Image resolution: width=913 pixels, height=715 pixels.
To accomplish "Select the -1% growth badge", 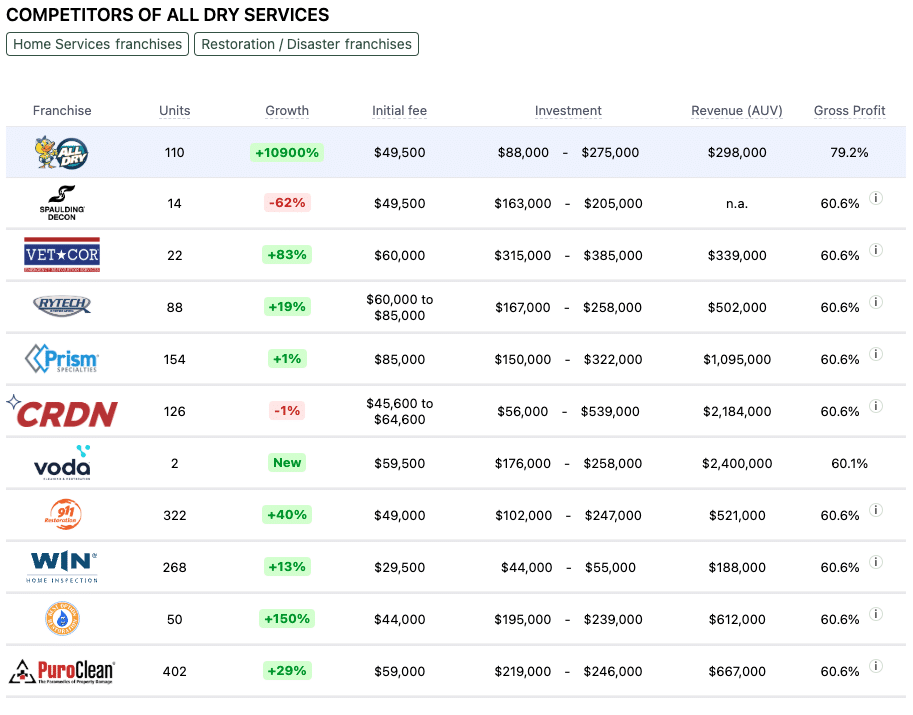I will (287, 410).
